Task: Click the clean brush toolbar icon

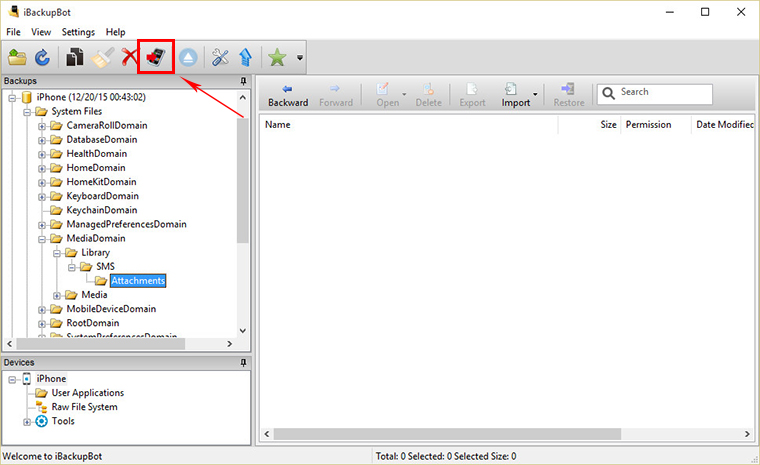Action: click(103, 57)
